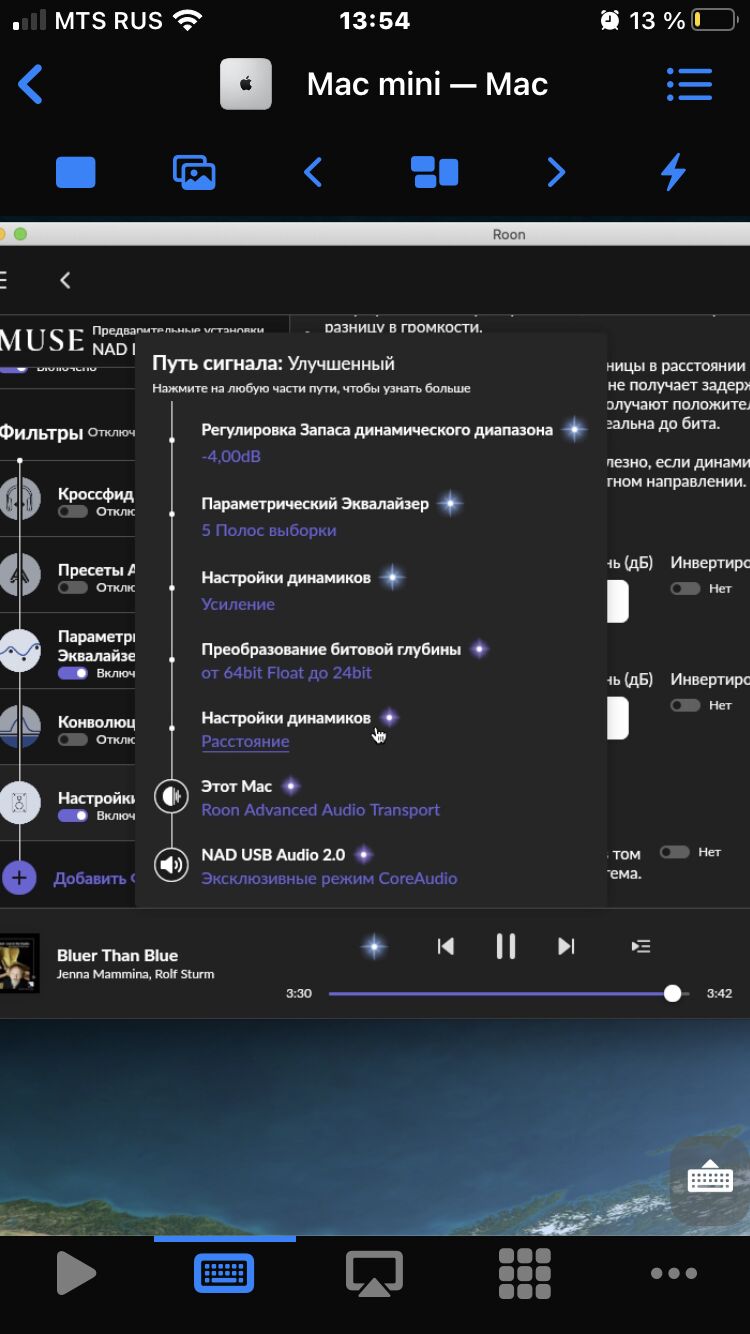Skip to previous track
Viewport: 750px width, 1334px height.
(446, 946)
